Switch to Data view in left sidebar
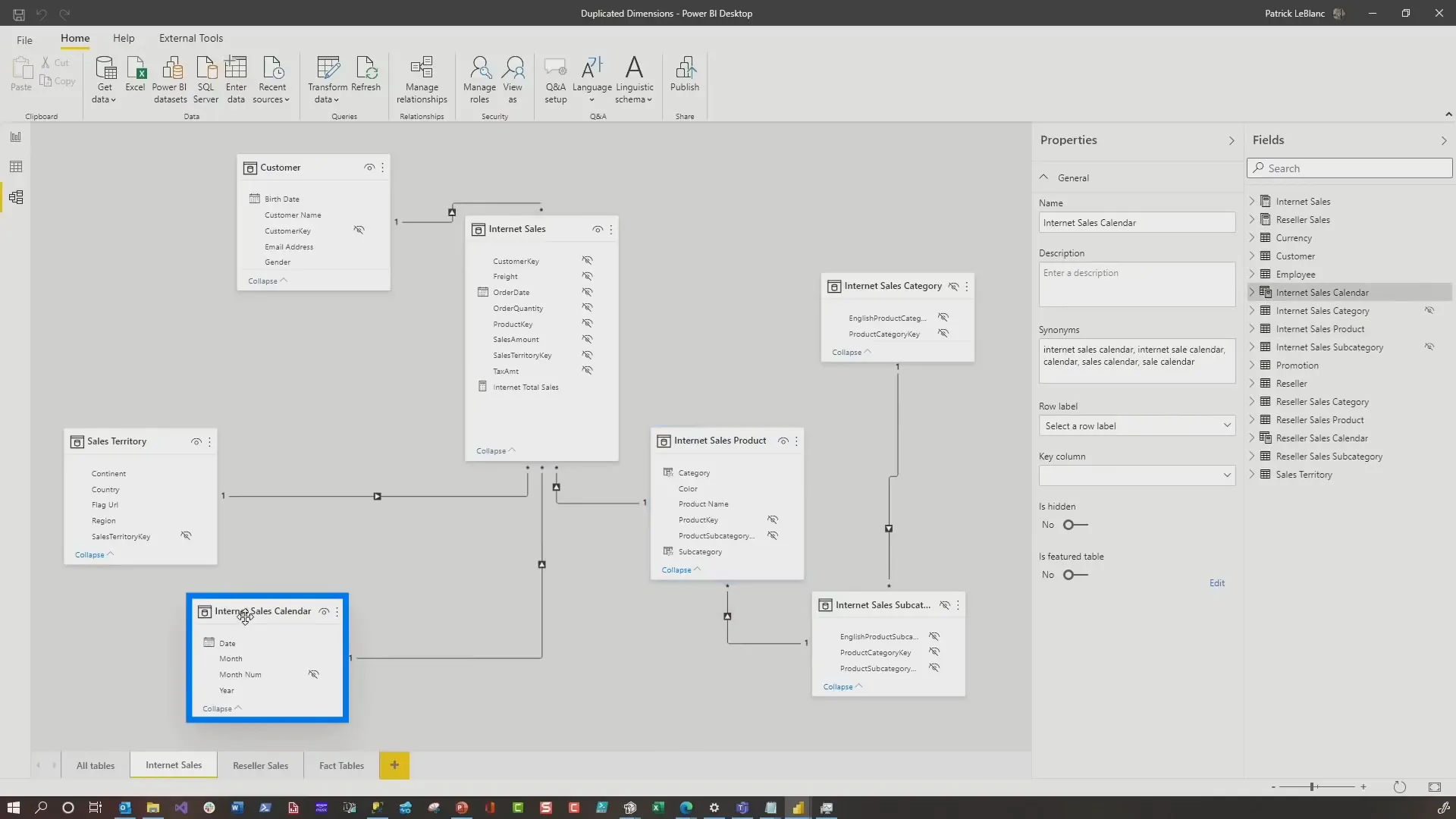The width and height of the screenshot is (1456, 819). coord(15,166)
